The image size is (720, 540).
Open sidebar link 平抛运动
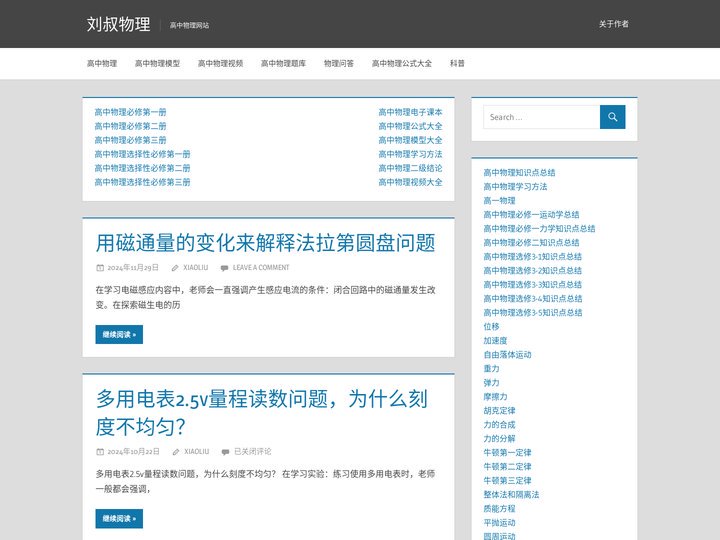(x=499, y=523)
